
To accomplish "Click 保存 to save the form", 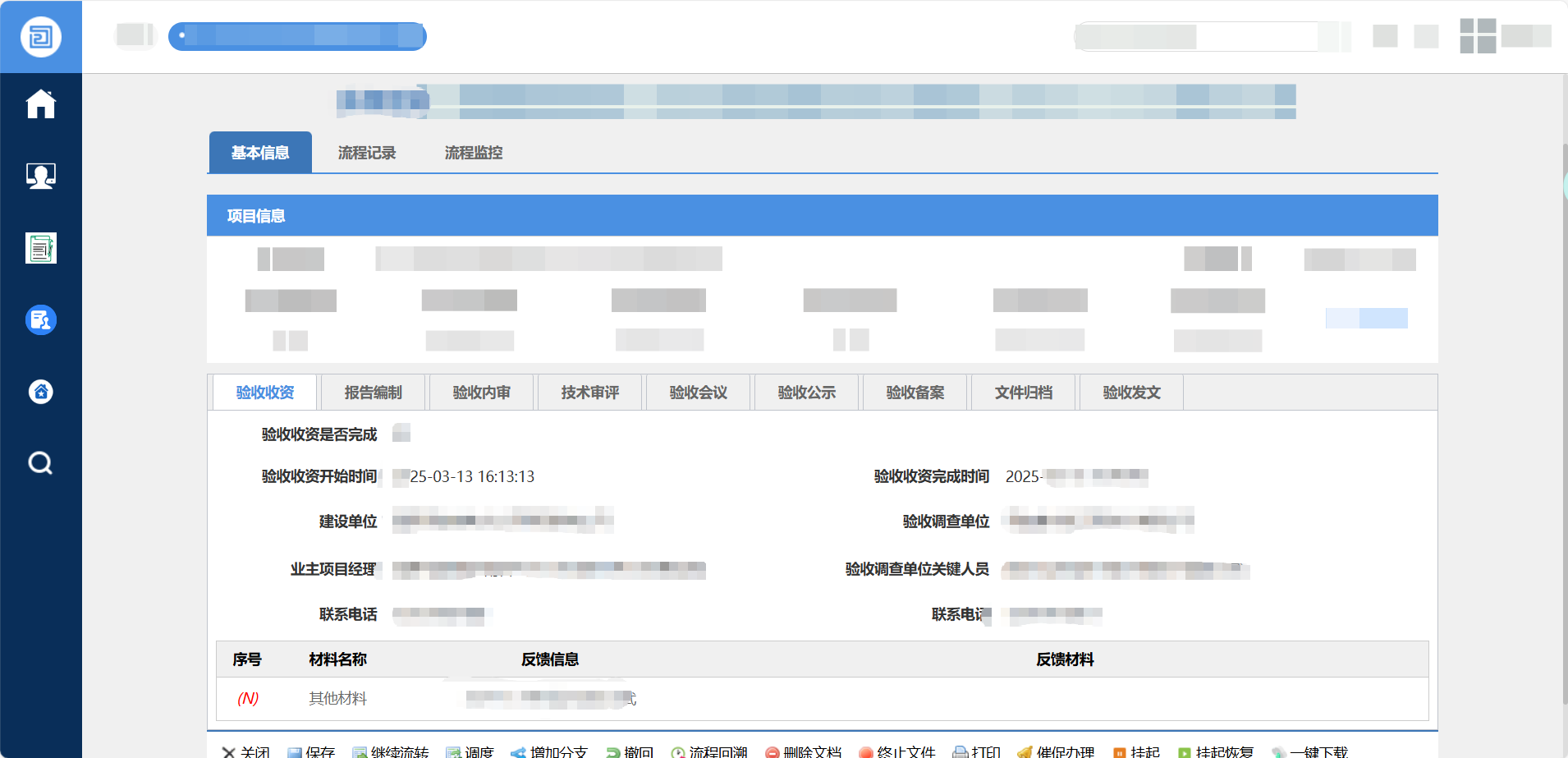I will pyautogui.click(x=311, y=751).
